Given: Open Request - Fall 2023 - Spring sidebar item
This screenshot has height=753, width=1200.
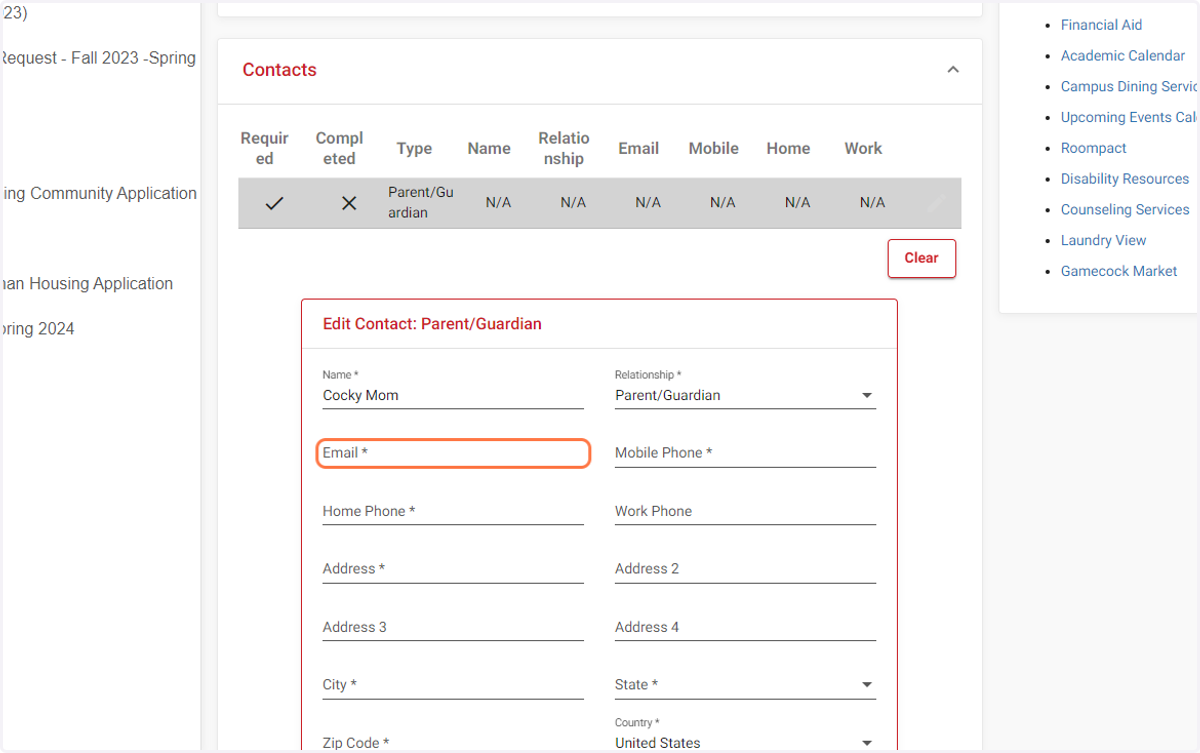Looking at the screenshot, I should tap(98, 58).
